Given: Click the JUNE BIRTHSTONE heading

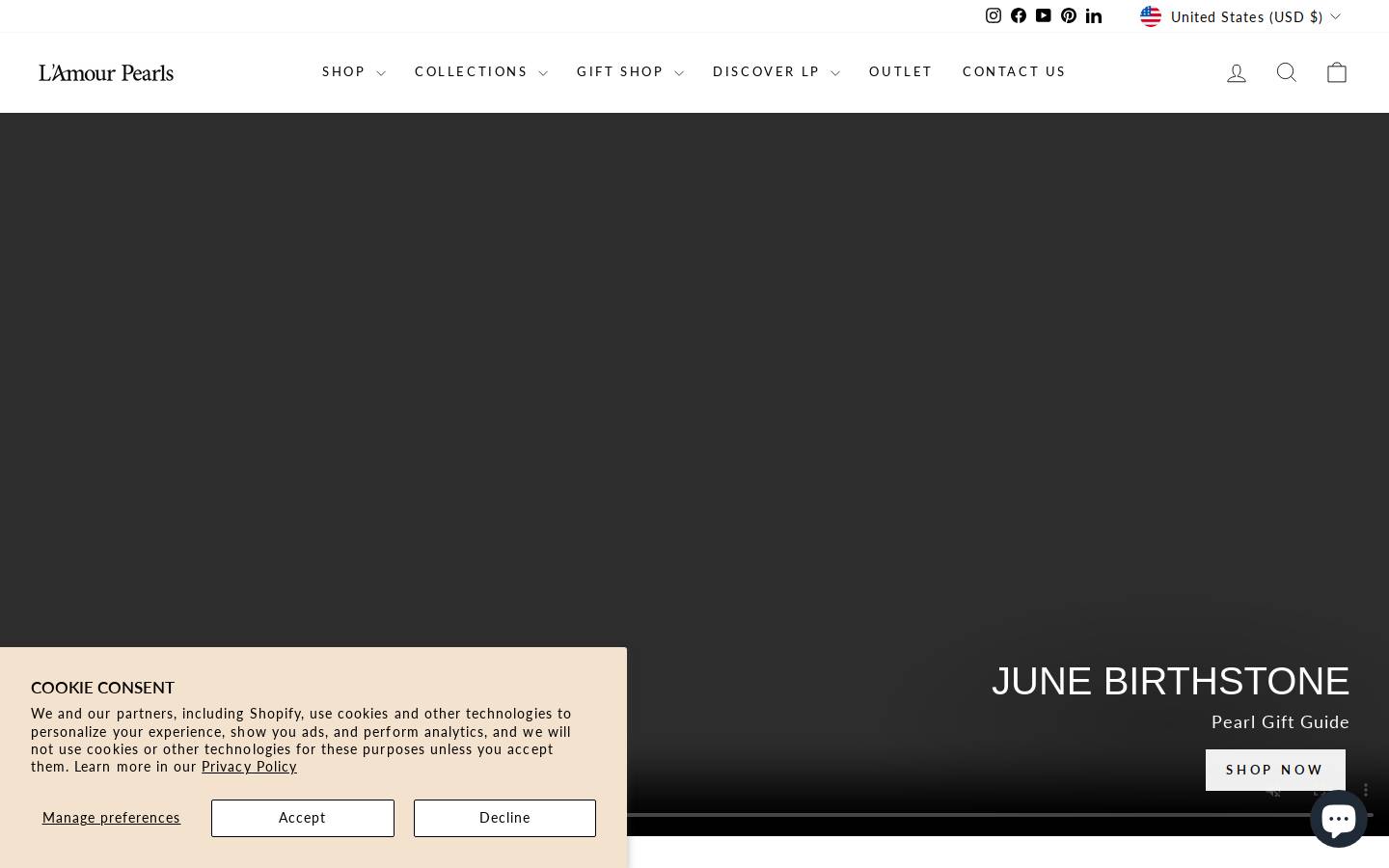Looking at the screenshot, I should click(x=1170, y=682).
